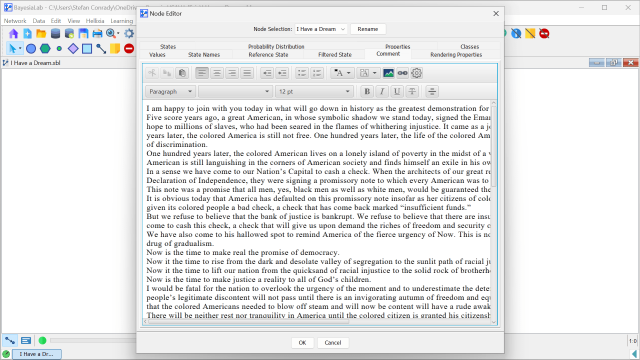Select the arc creation tool

(x=101, y=49)
